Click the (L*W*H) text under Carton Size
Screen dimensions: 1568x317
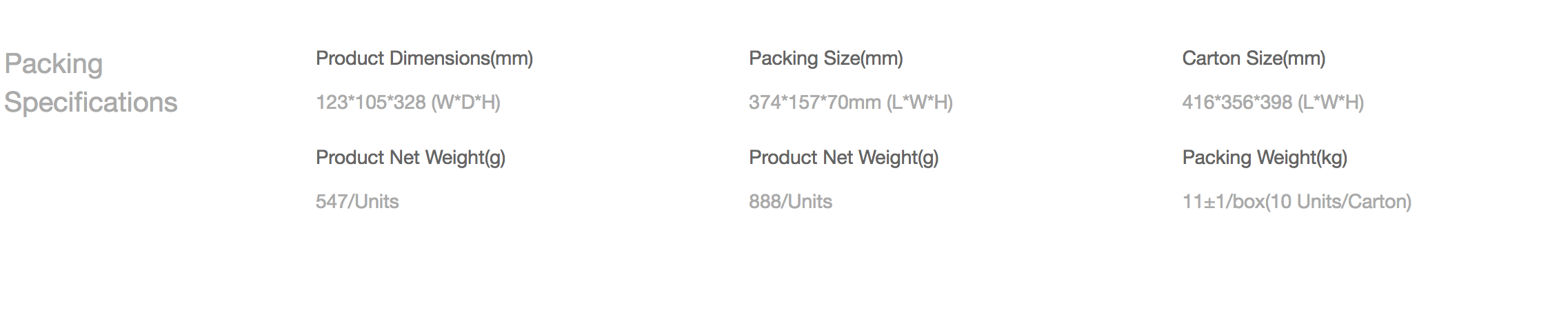1331,103
